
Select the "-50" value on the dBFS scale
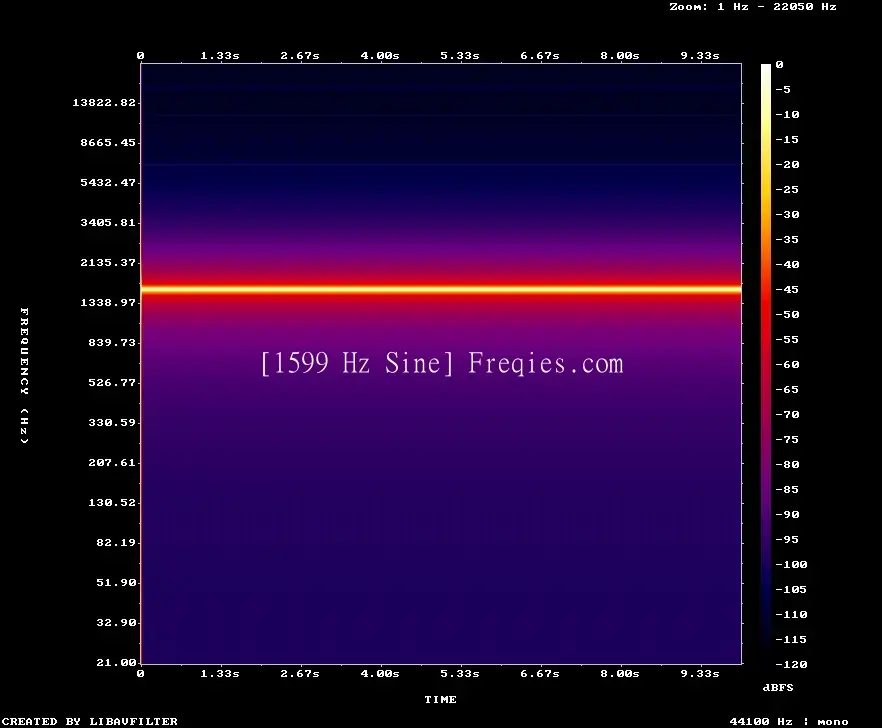click(x=787, y=314)
